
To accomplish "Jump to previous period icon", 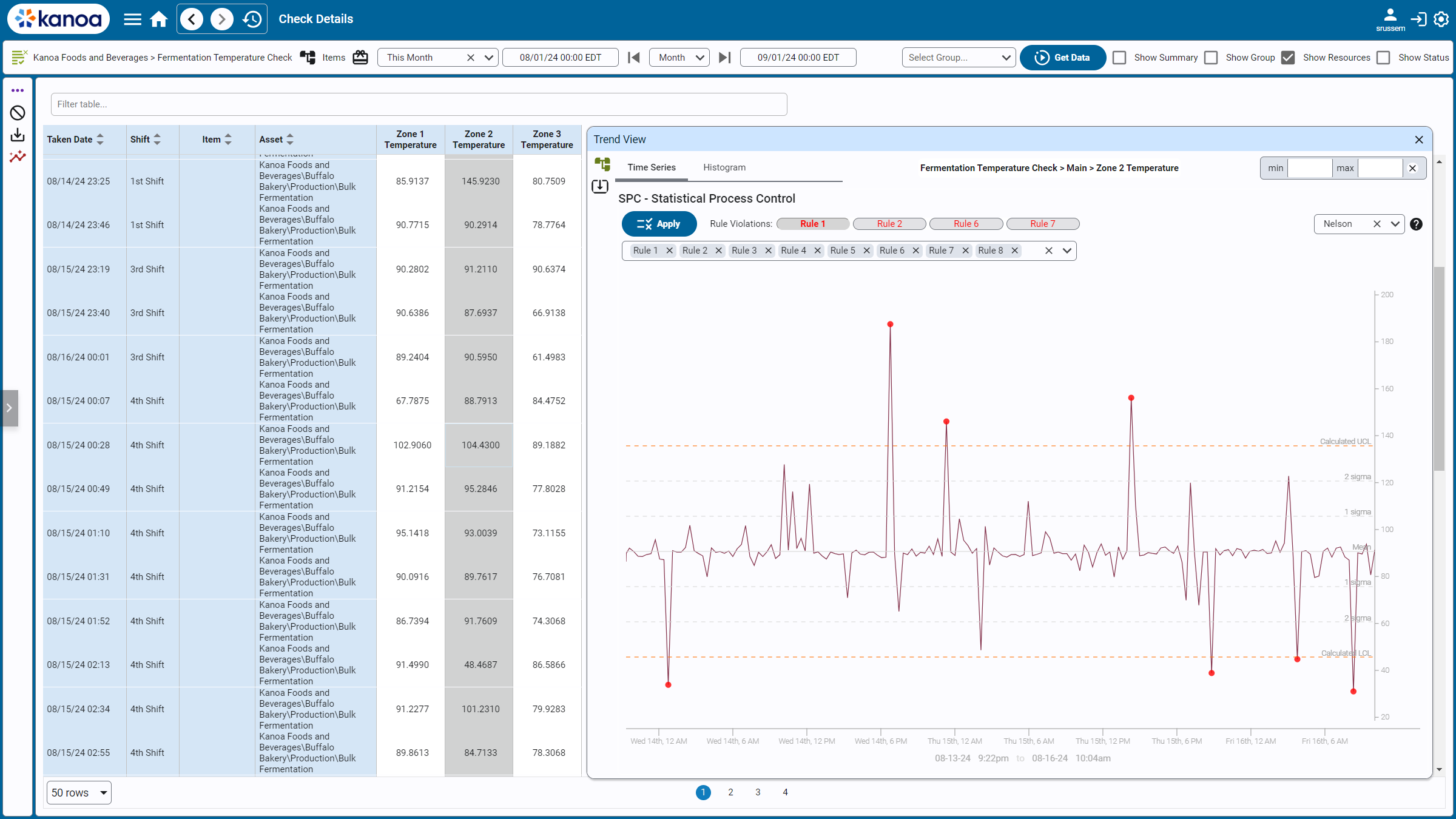I will pyautogui.click(x=633, y=58).
